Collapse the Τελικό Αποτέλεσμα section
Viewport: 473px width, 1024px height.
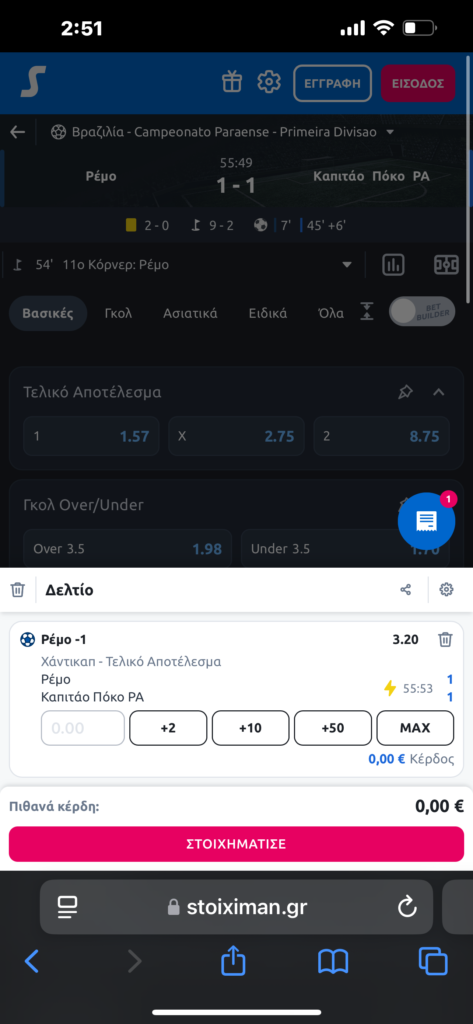[439, 392]
